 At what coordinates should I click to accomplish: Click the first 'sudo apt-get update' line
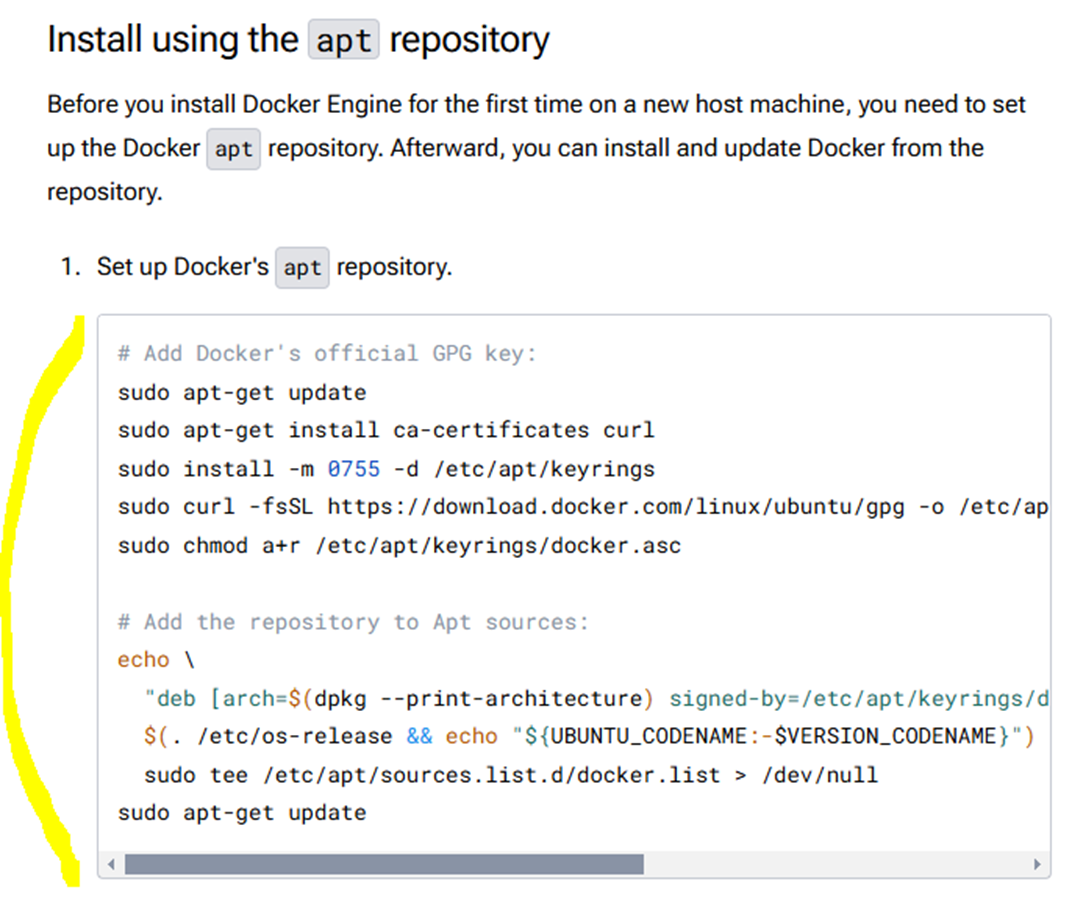pyautogui.click(x=242, y=392)
